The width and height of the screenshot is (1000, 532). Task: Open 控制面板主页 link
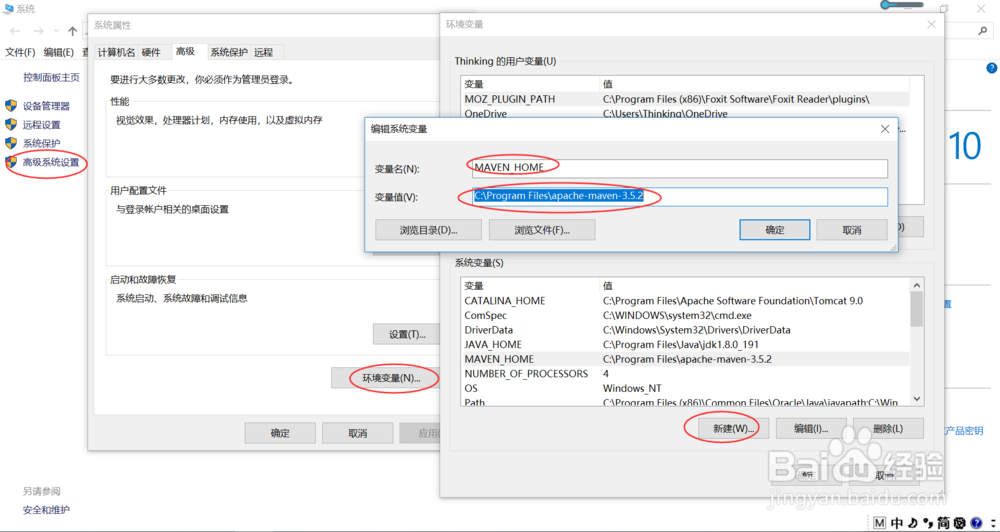[x=52, y=77]
